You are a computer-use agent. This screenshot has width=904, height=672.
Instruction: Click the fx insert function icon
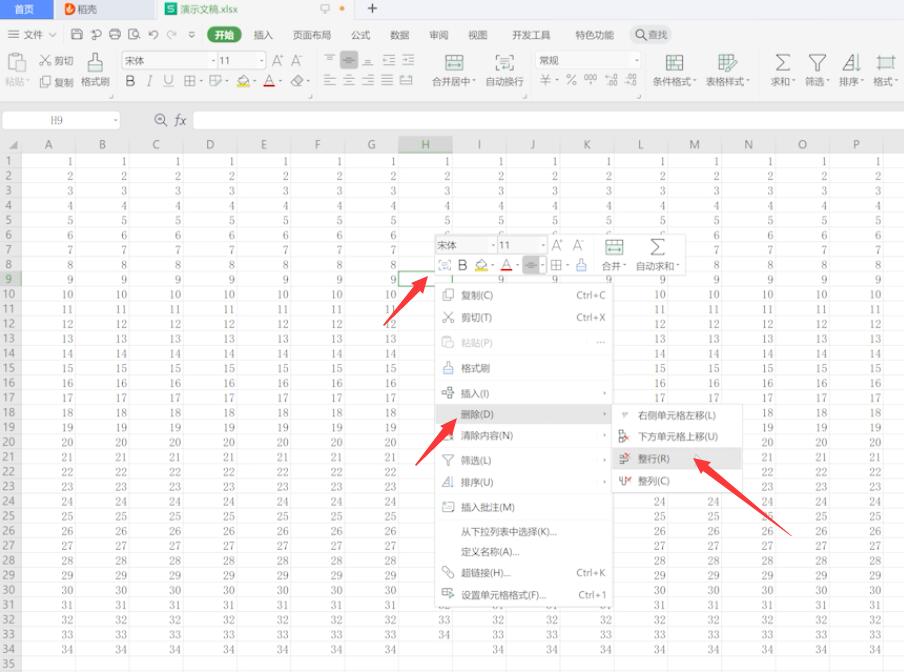[180, 120]
